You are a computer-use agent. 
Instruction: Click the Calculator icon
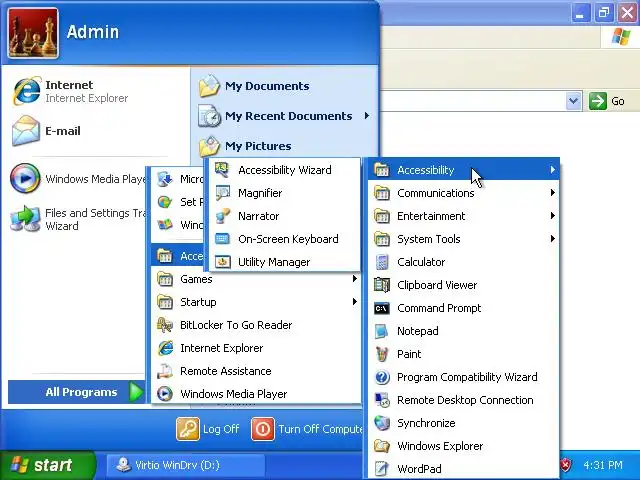click(x=382, y=262)
